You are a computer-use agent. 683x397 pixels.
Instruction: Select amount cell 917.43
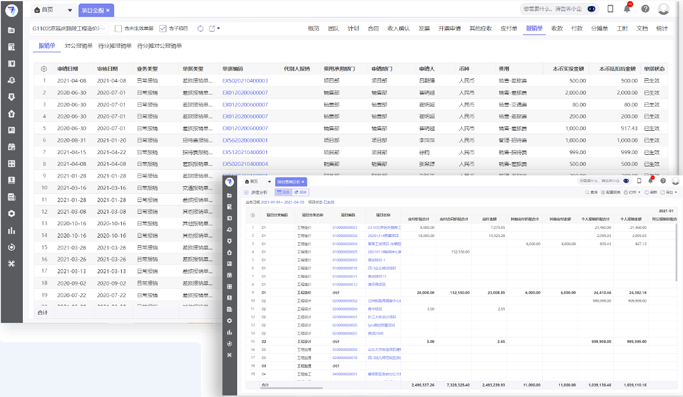pyautogui.click(x=629, y=129)
